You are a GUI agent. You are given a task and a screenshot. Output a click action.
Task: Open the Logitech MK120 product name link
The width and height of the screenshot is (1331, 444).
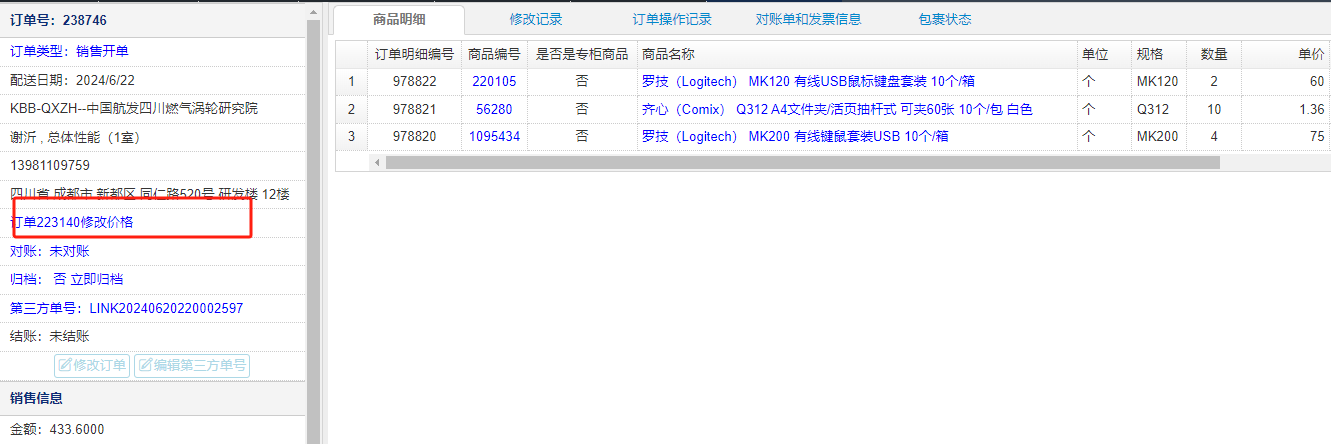click(x=809, y=81)
